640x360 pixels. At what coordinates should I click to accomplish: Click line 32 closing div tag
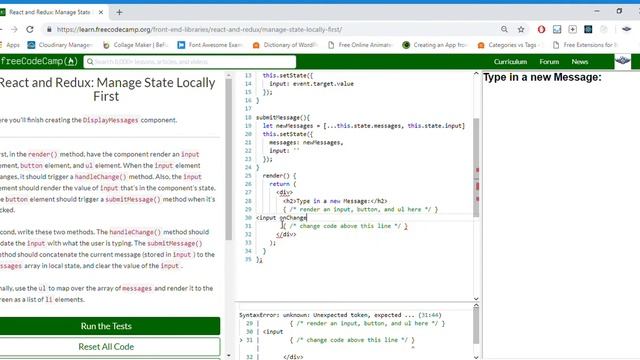click(286, 234)
